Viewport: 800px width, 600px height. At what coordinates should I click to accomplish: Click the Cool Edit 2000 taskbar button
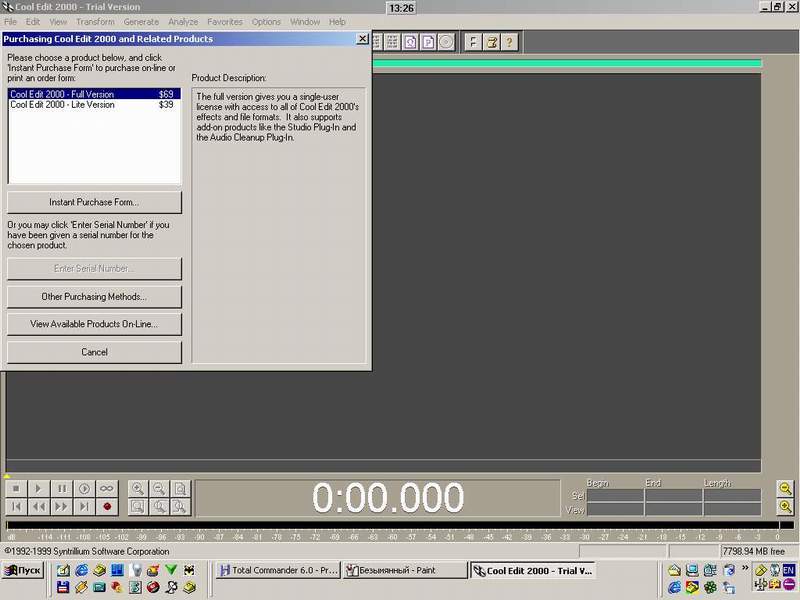(x=533, y=570)
